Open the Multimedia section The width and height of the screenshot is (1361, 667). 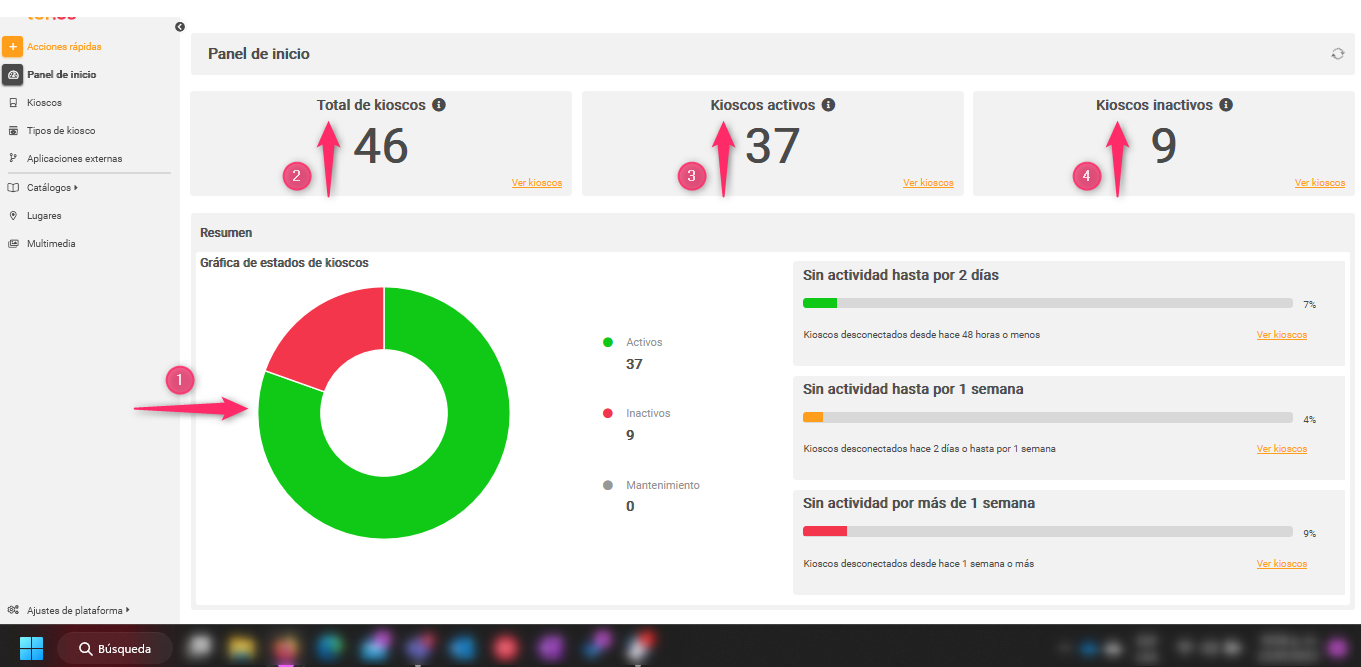click(51, 244)
